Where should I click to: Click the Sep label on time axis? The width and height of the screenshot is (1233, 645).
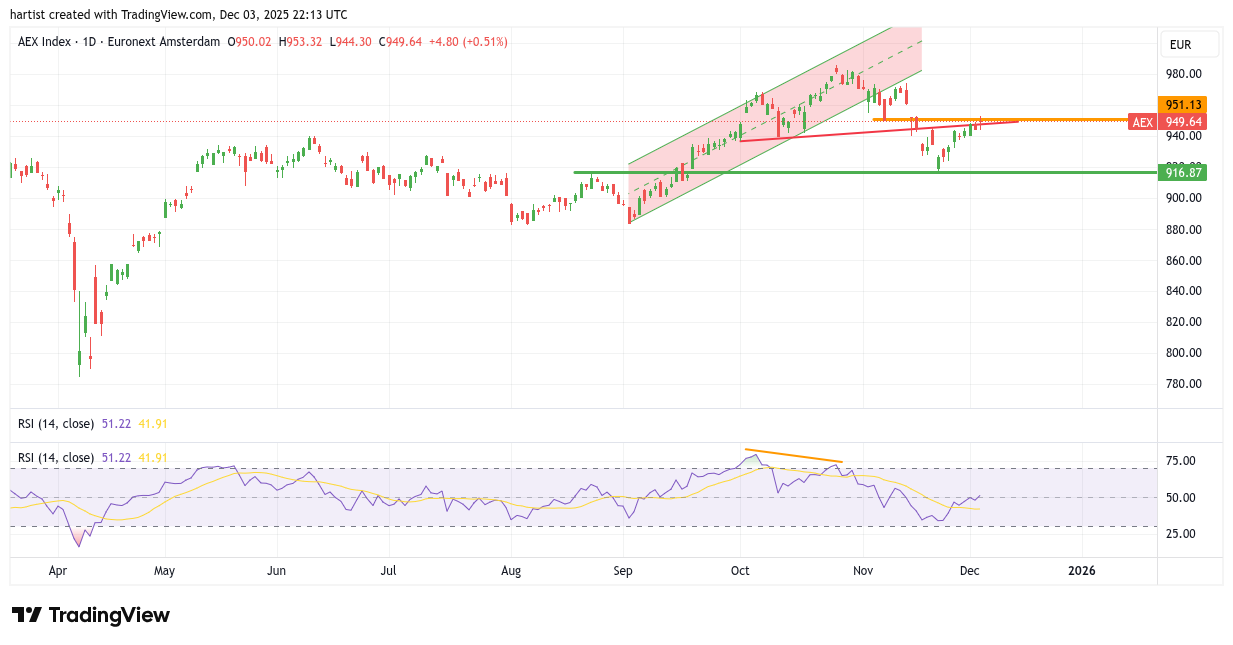click(x=623, y=571)
